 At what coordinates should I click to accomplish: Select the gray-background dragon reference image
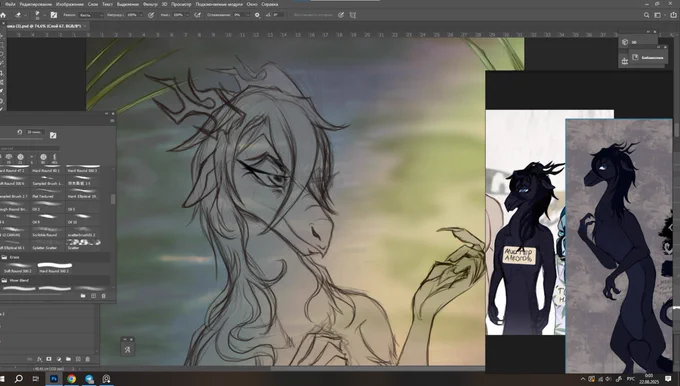coord(619,245)
